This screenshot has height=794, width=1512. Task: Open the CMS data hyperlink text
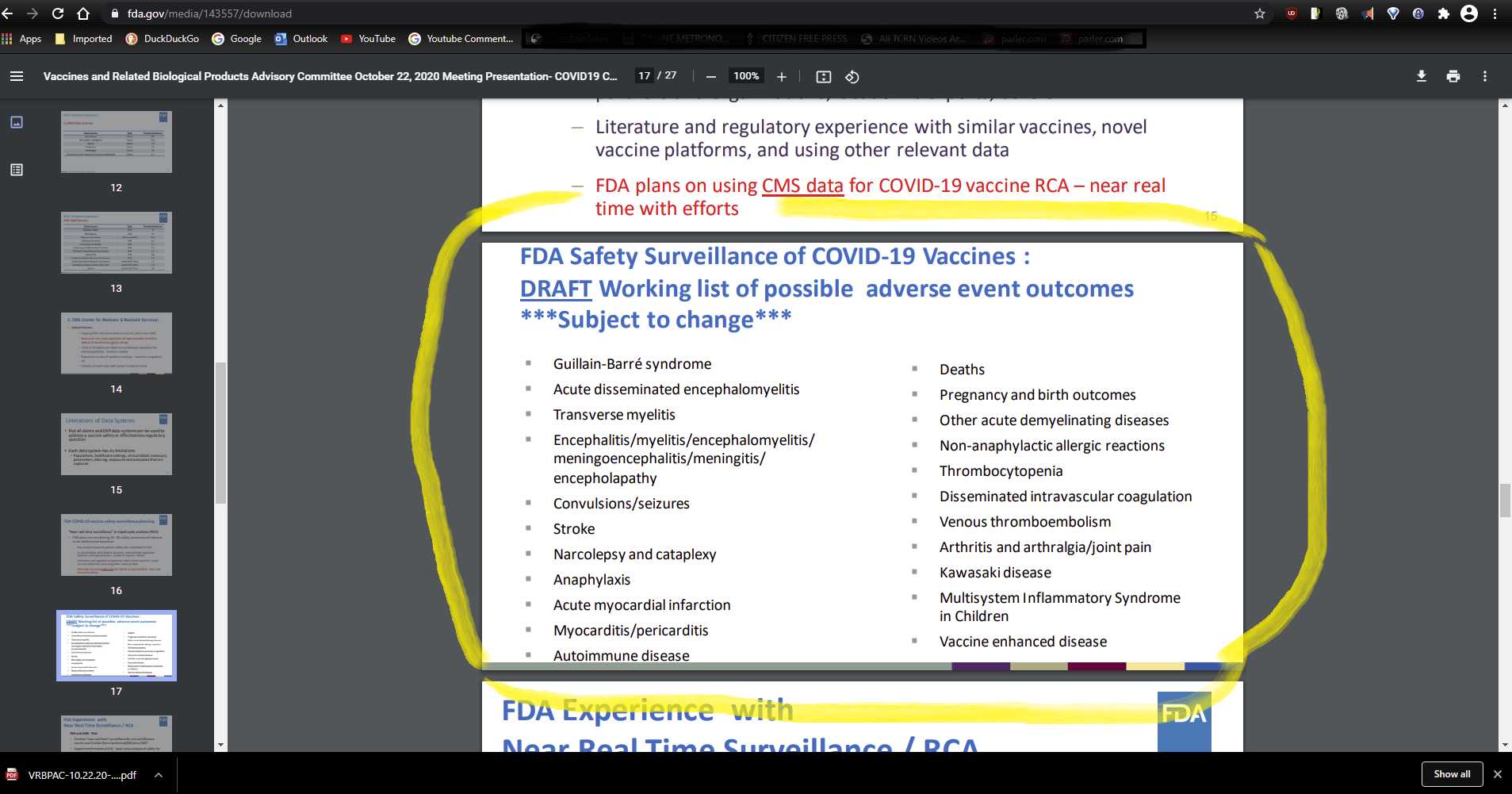(x=802, y=186)
